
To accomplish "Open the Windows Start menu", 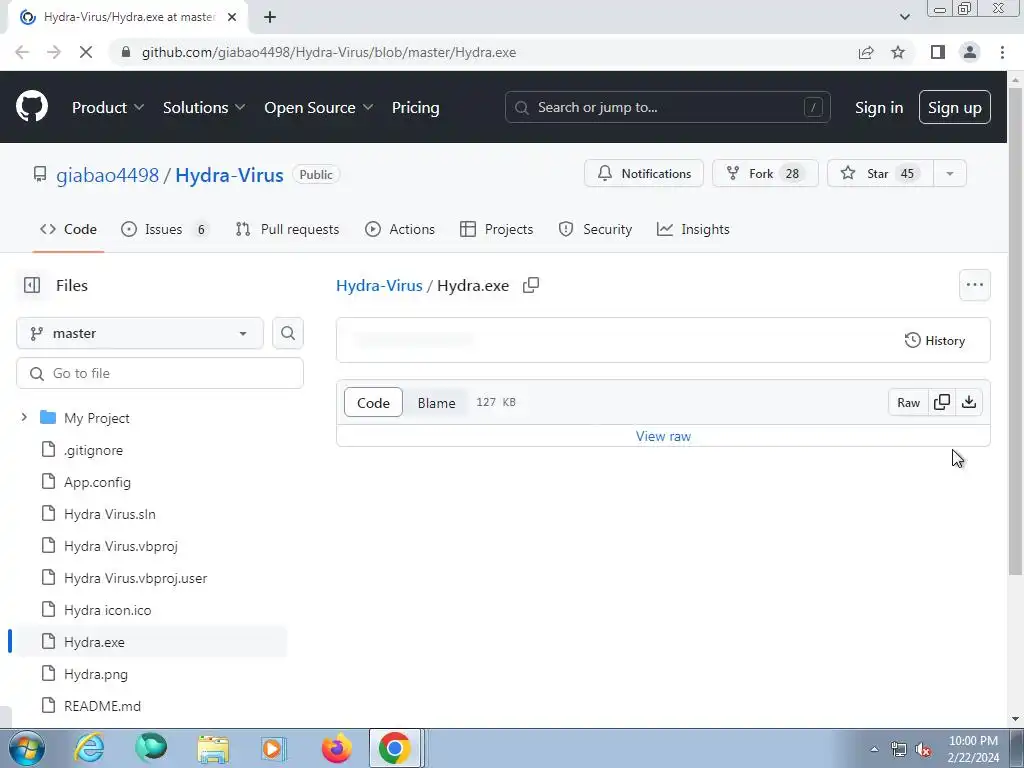I will point(27,748).
